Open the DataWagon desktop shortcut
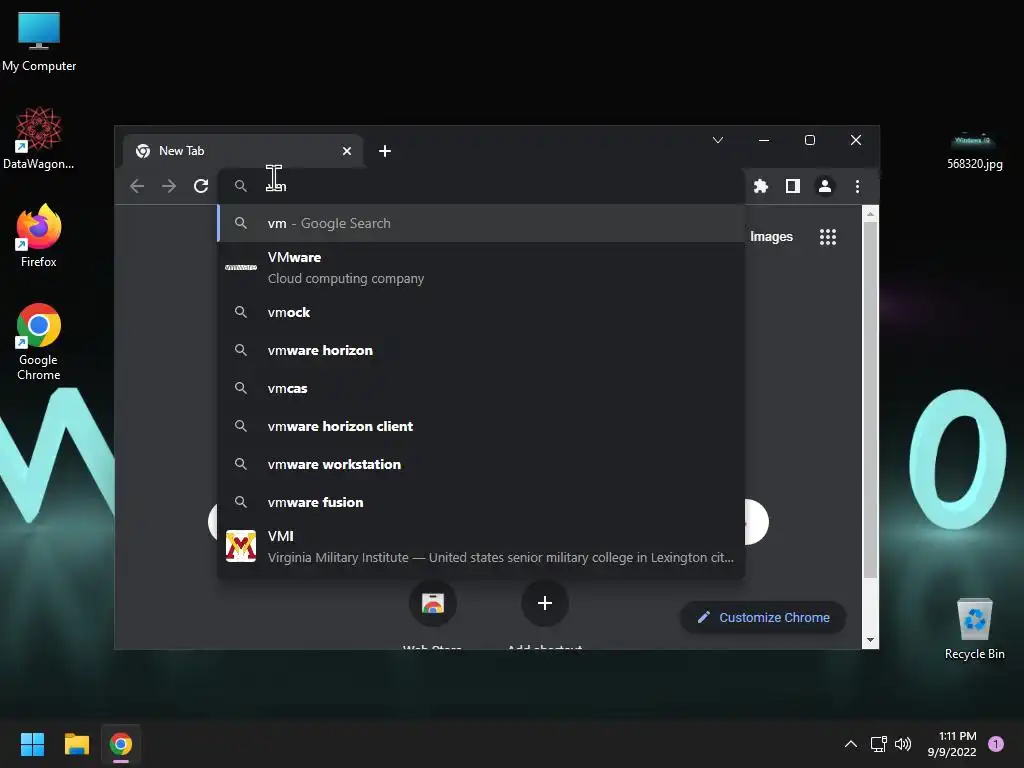 39,138
